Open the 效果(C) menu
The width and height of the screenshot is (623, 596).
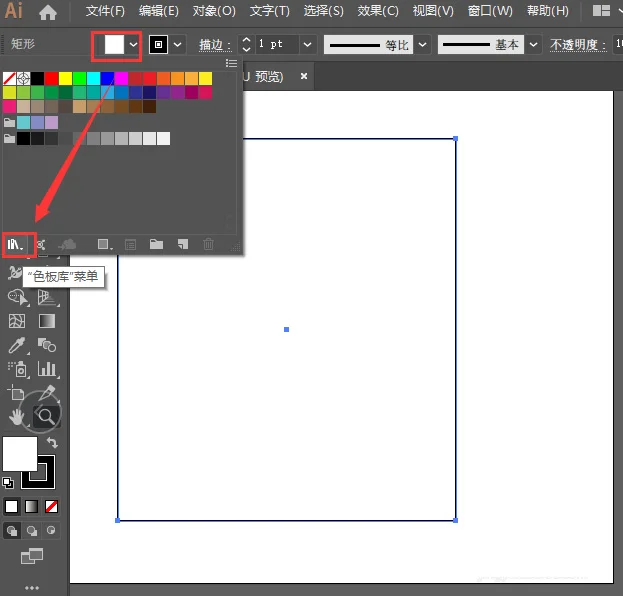point(377,11)
